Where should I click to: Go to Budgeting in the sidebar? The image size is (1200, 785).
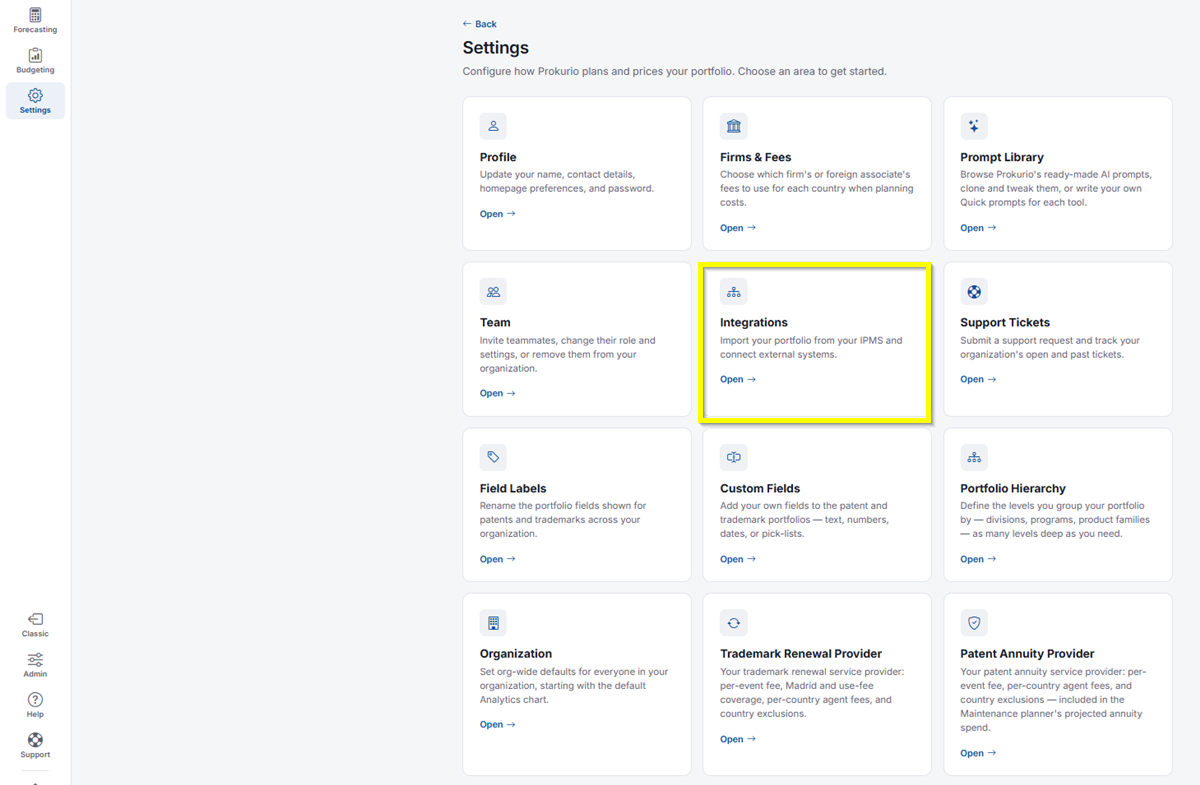click(x=35, y=61)
